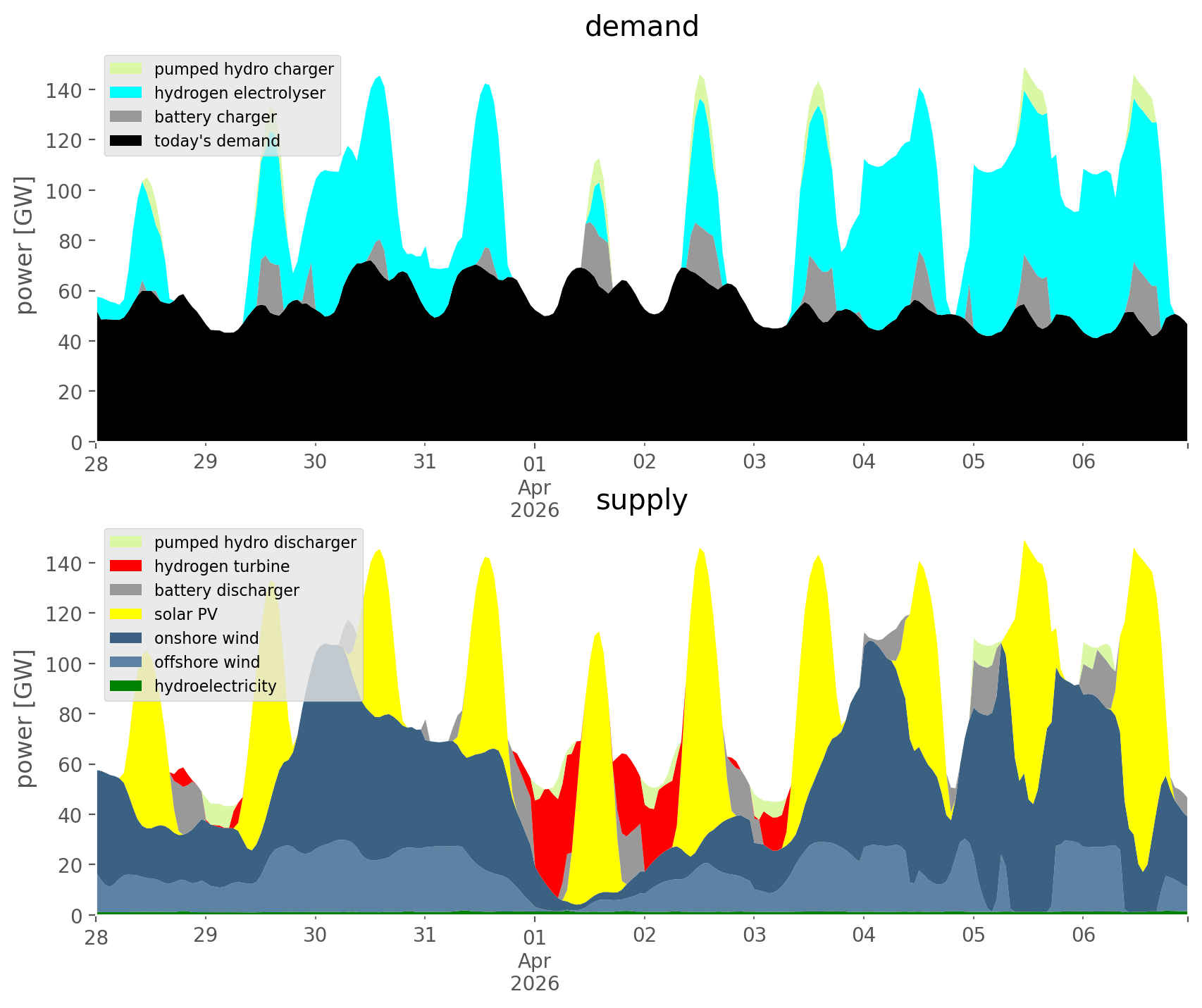
Task: Click the onshore wind dark blue swatch
Action: coord(126,638)
